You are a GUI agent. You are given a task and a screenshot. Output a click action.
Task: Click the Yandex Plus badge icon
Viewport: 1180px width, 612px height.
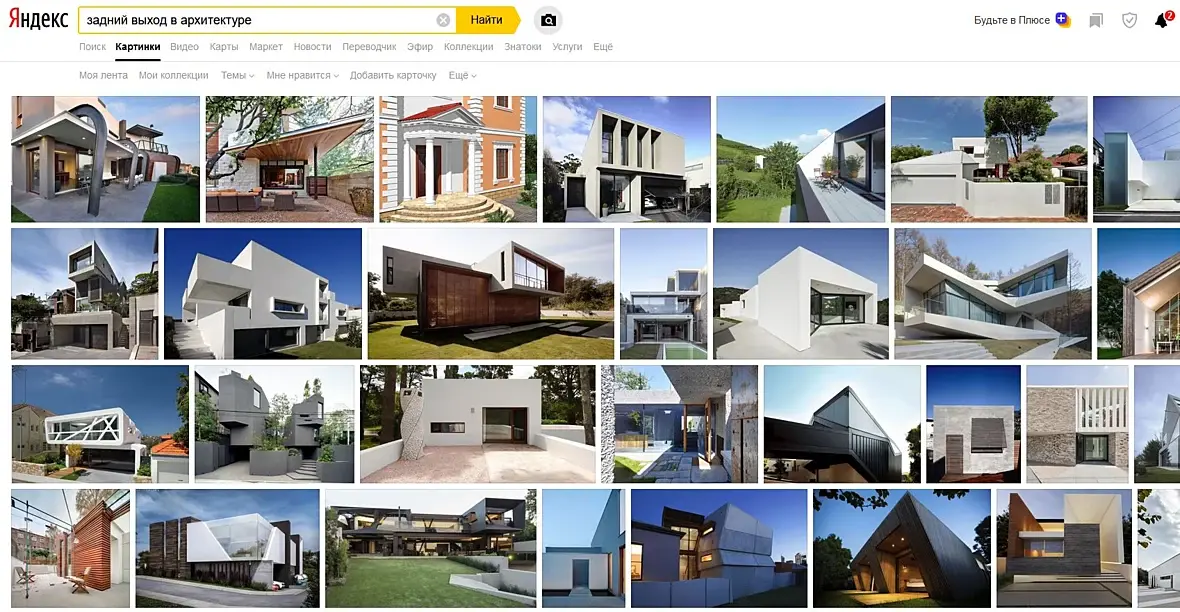[1063, 20]
